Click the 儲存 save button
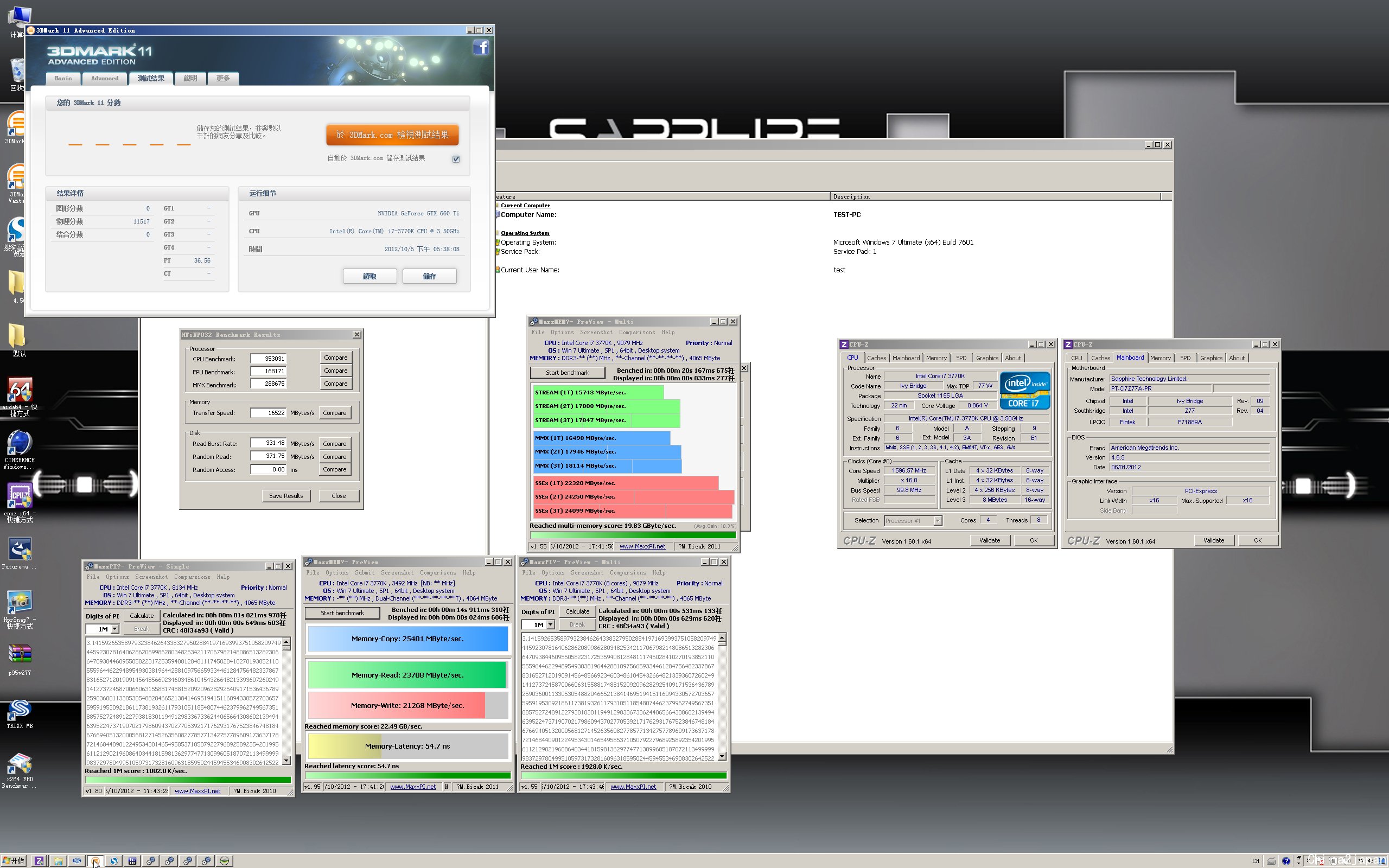1389x868 pixels. (x=429, y=276)
